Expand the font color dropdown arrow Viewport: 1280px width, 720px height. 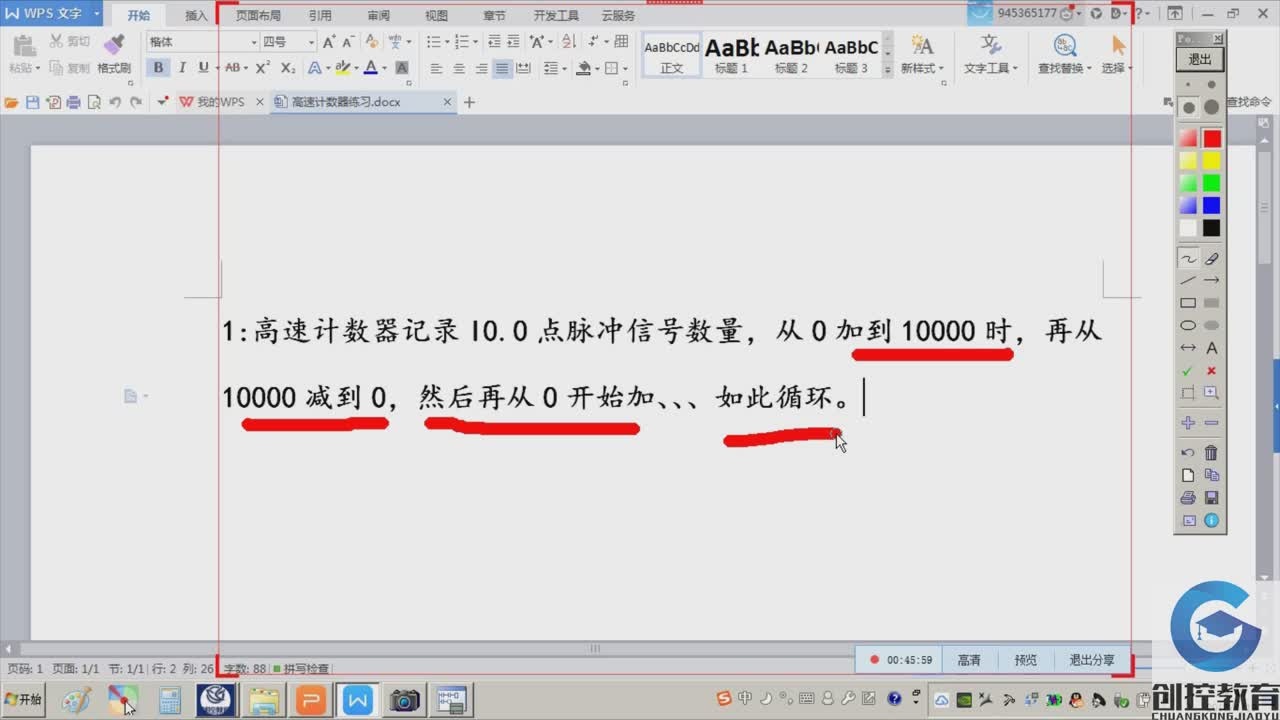[x=384, y=68]
